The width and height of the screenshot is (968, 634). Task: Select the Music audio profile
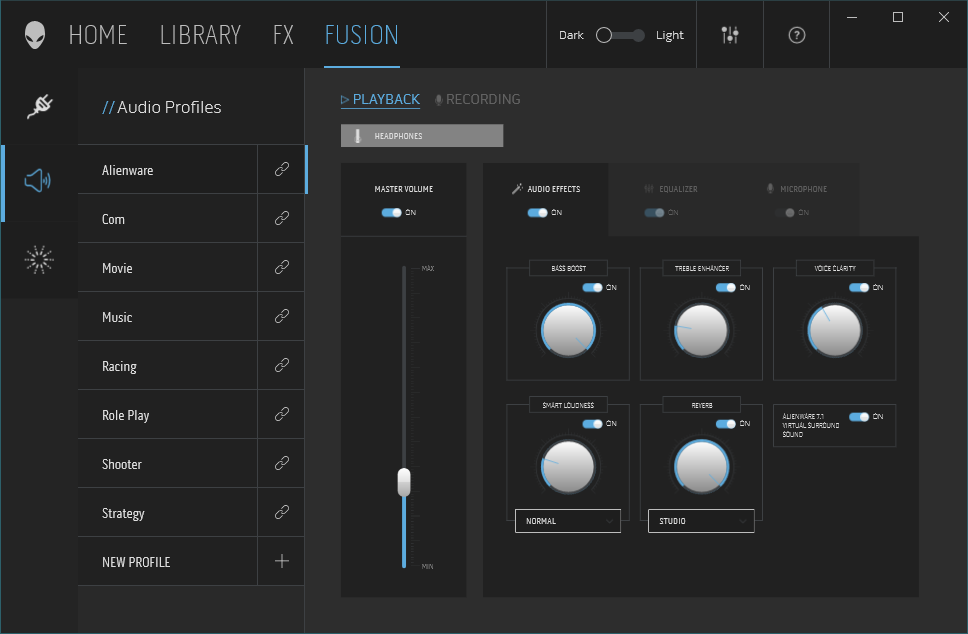click(167, 316)
